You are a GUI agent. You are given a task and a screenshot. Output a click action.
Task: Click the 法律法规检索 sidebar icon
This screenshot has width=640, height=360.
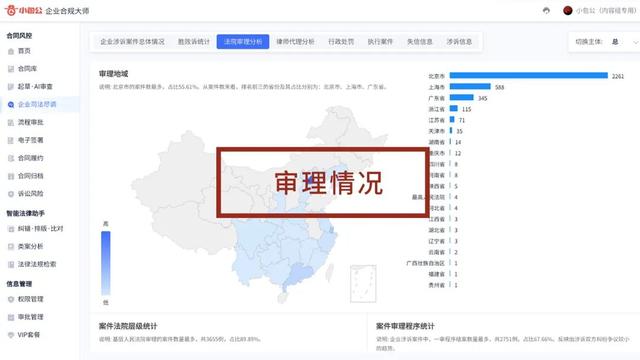11,264
